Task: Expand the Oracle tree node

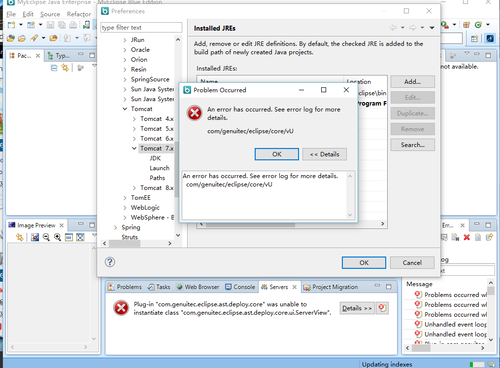Action: pos(125,50)
